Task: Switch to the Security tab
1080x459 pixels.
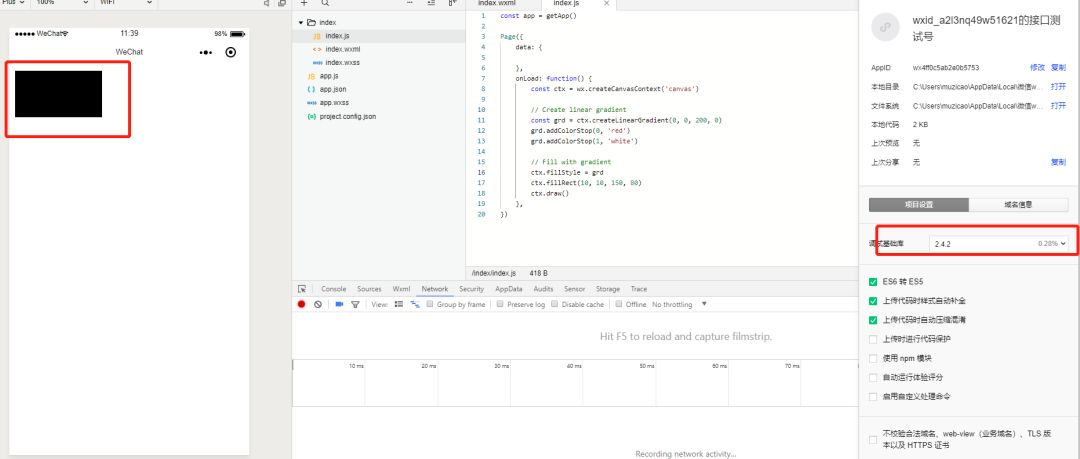Action: (x=472, y=289)
